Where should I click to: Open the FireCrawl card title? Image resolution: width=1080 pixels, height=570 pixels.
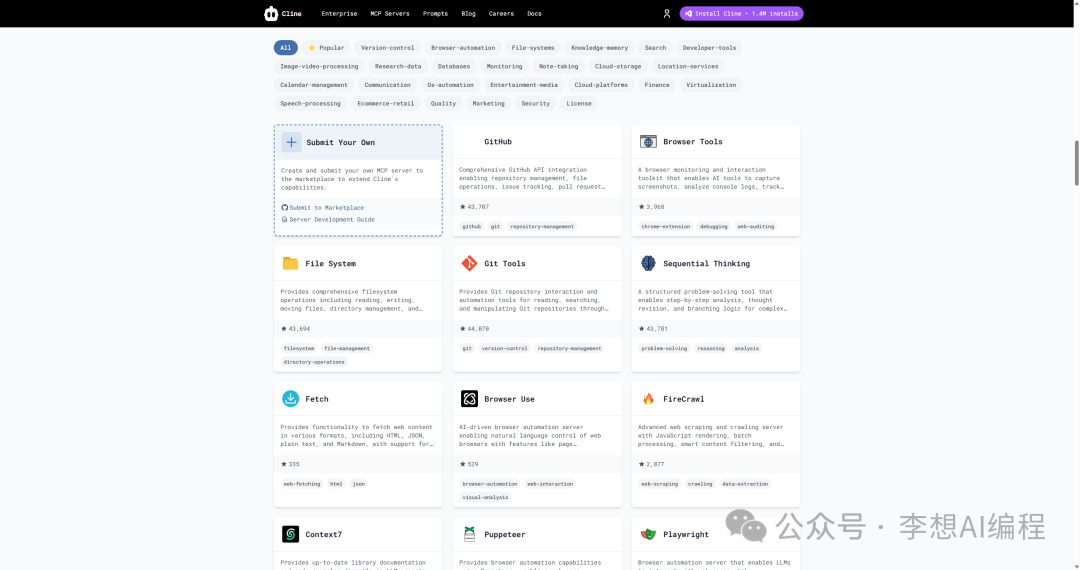[x=683, y=399]
